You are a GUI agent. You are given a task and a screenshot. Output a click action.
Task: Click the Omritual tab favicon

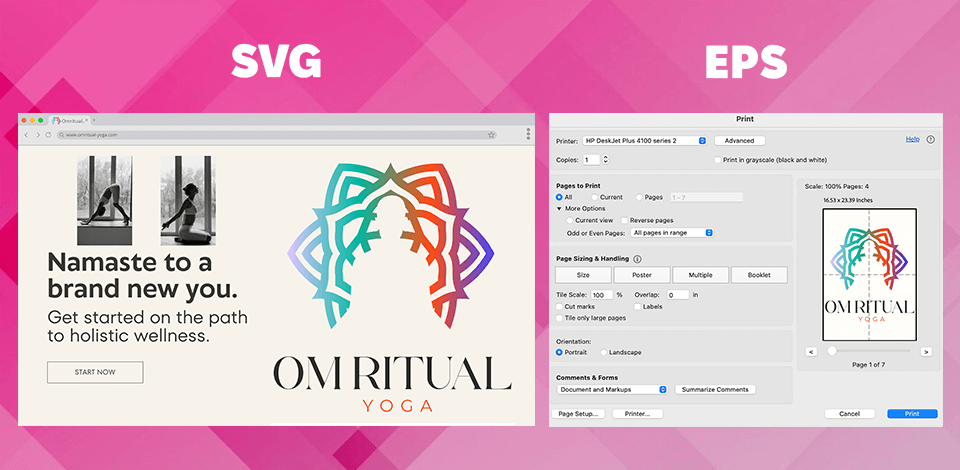[56, 121]
